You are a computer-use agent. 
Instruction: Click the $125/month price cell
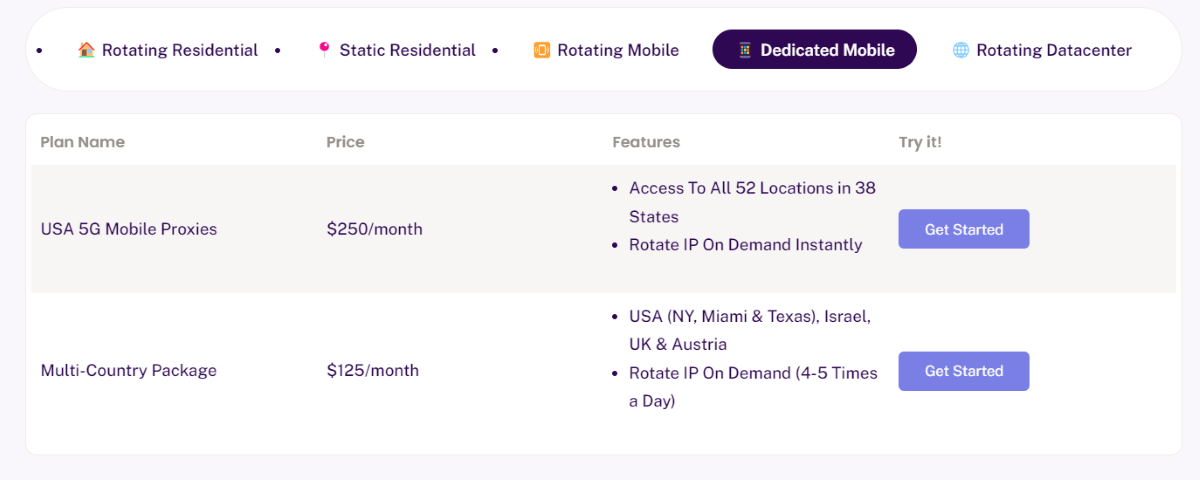point(373,371)
